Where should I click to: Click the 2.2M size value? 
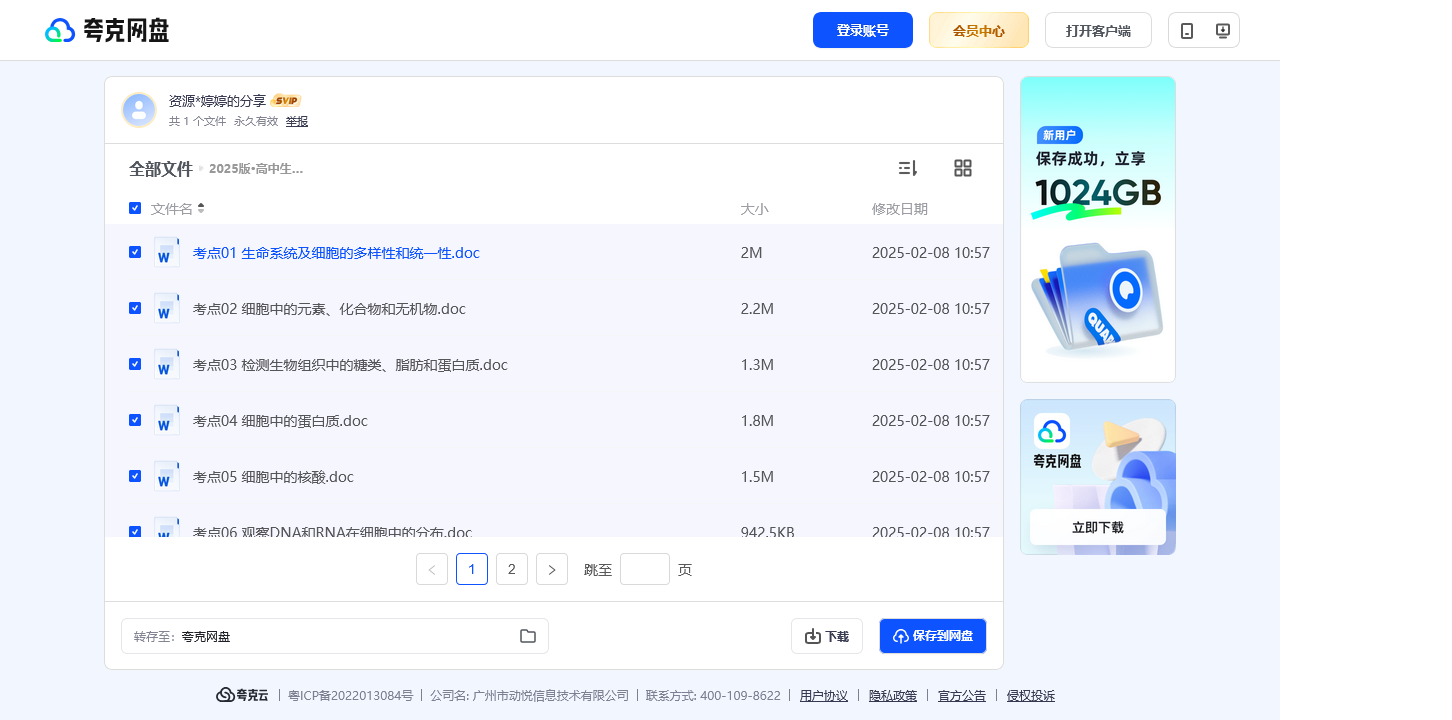(x=757, y=309)
